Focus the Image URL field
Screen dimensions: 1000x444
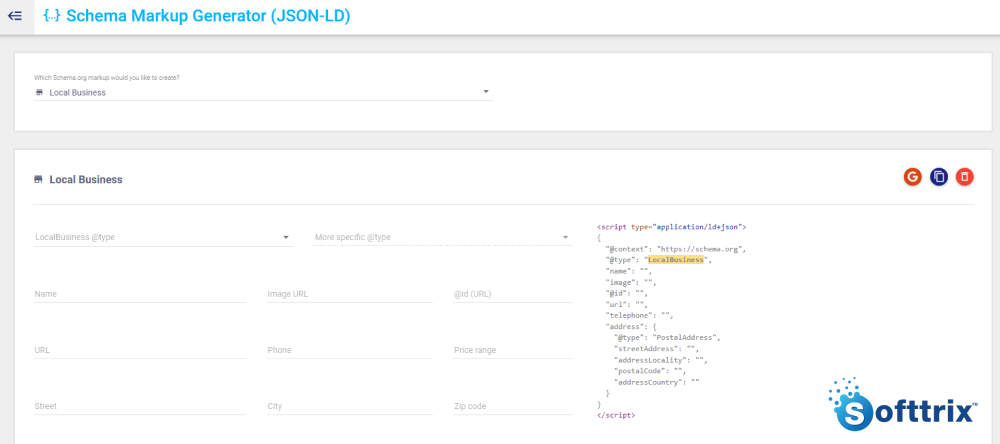[x=349, y=294]
